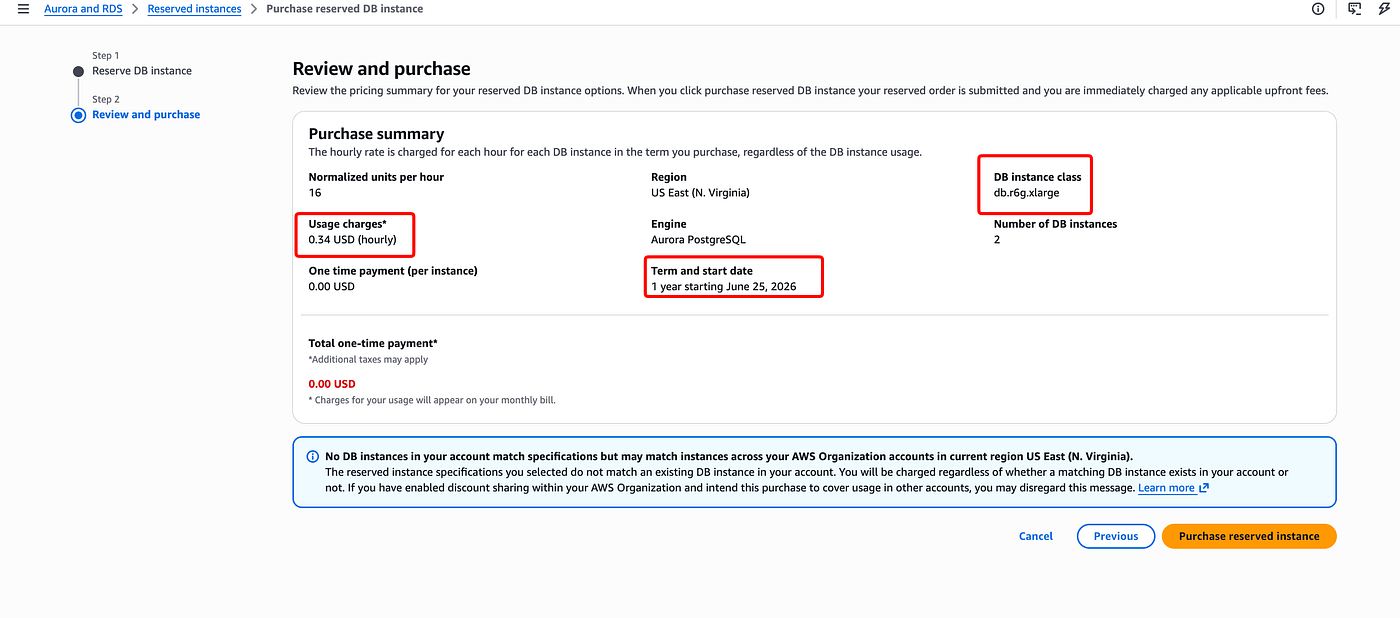Click the Review and purchase heading

click(381, 69)
